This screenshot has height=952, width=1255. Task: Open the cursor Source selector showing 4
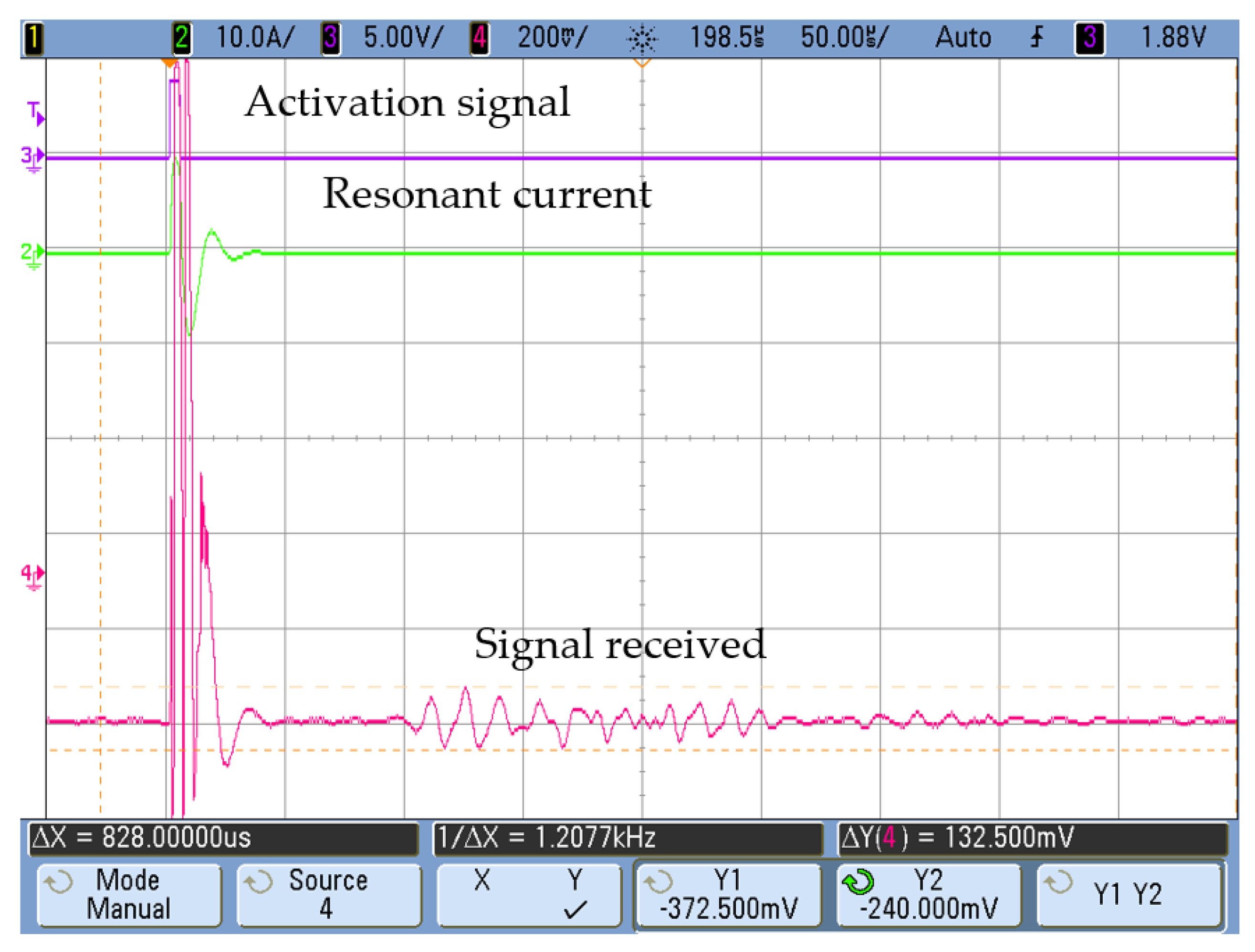pos(329,896)
